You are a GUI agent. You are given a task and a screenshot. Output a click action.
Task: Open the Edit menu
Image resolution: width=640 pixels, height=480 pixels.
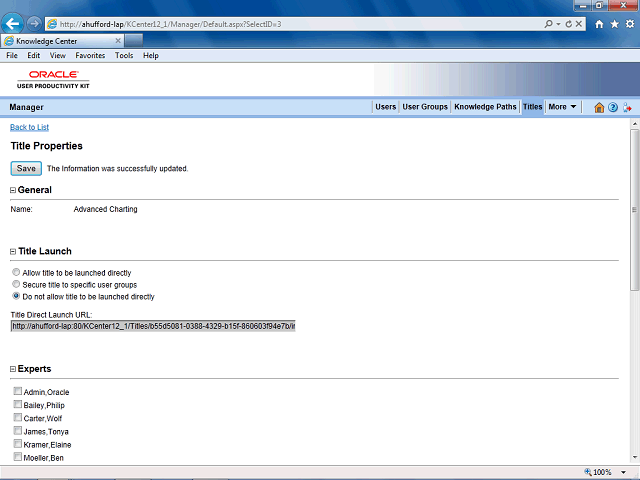33,56
